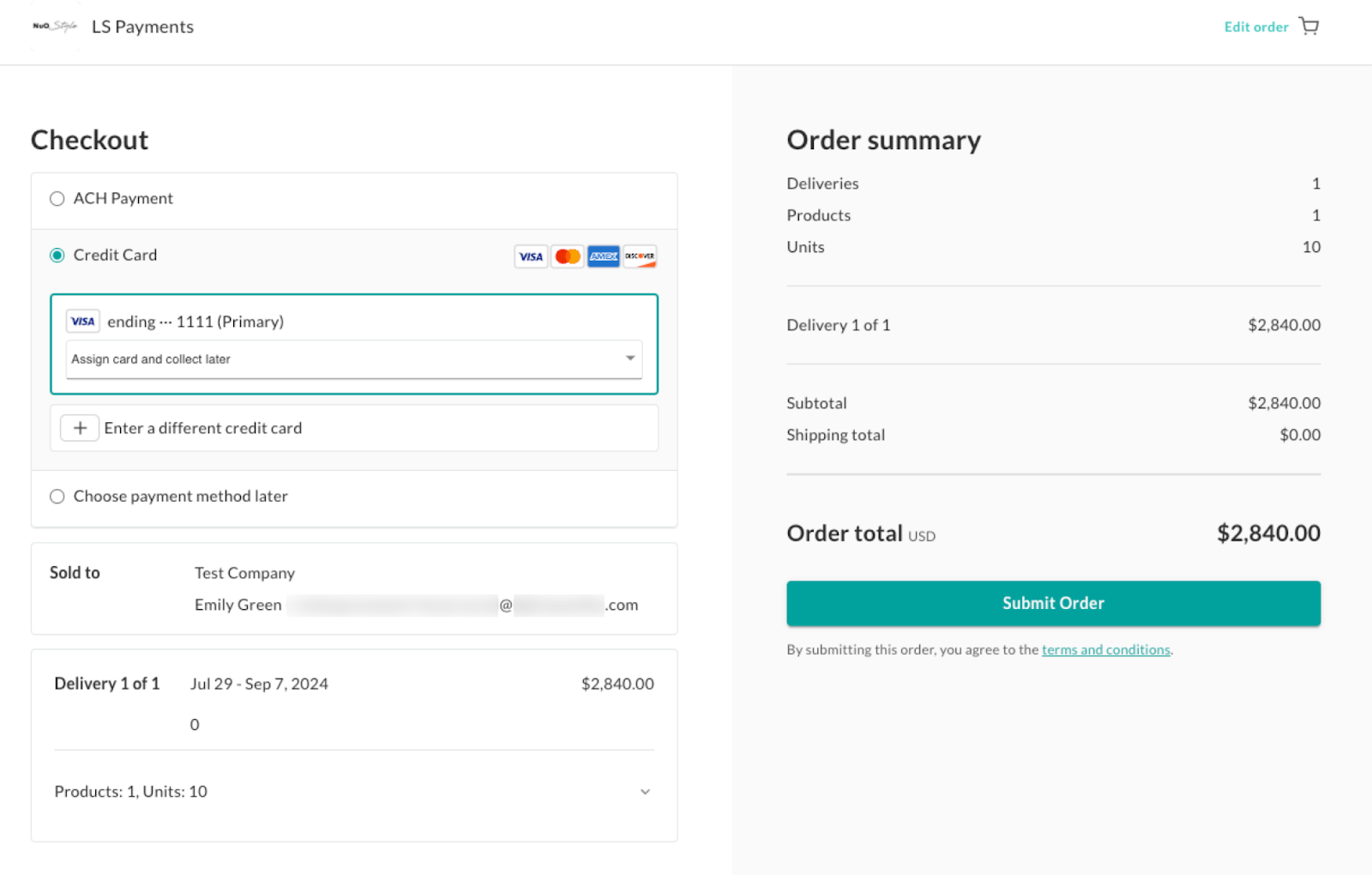Click the NuORDER Style logo in the header

[x=55, y=27]
